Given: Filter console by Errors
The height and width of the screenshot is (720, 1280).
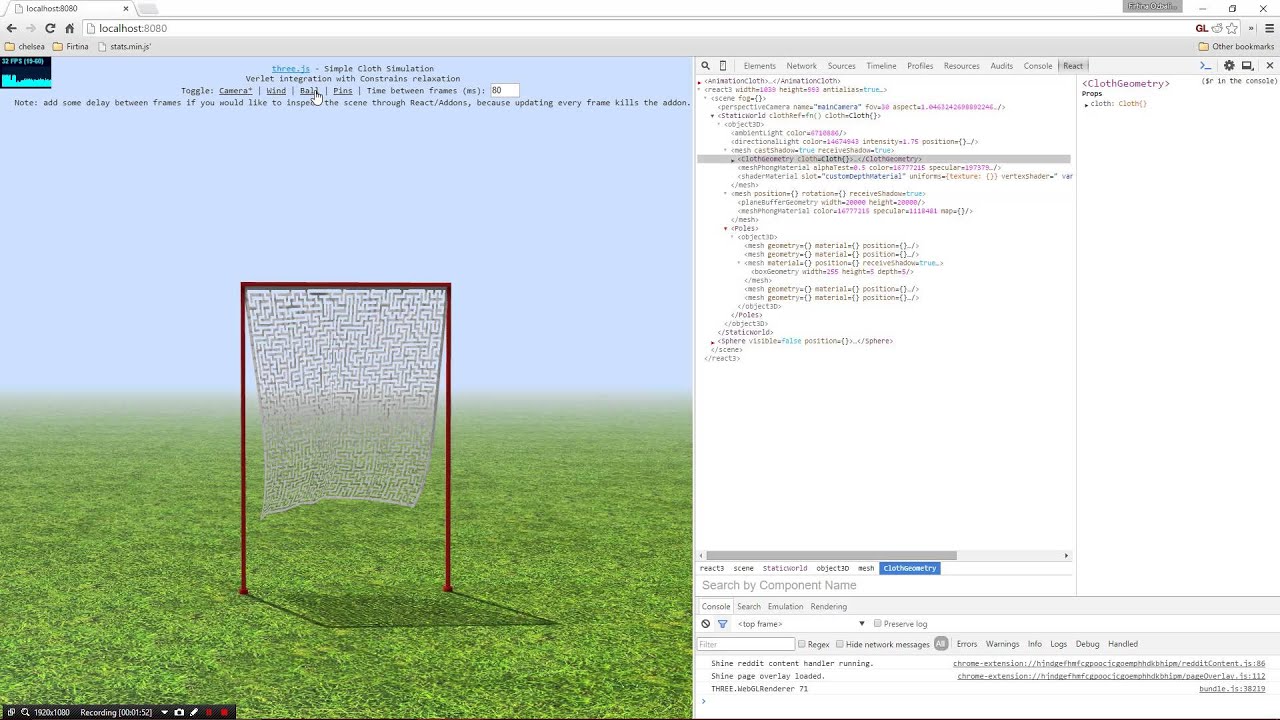Looking at the screenshot, I should [967, 644].
